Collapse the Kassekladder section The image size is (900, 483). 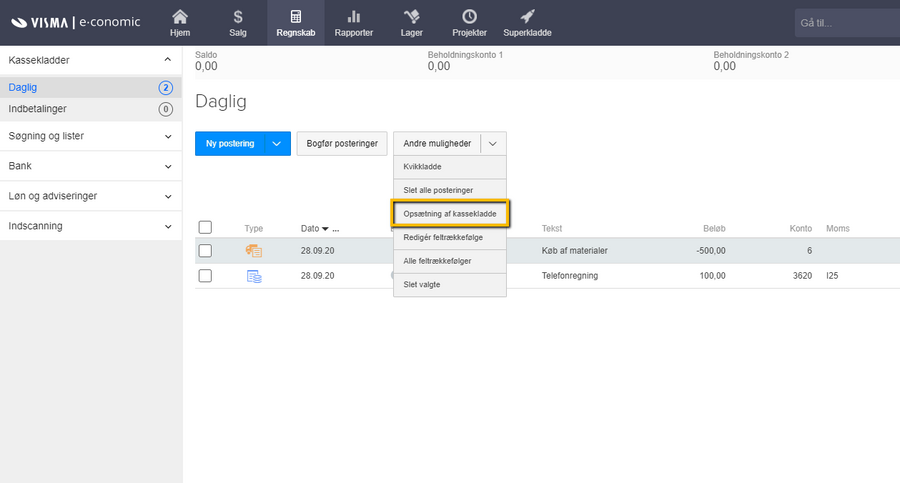pyautogui.click(x=168, y=60)
